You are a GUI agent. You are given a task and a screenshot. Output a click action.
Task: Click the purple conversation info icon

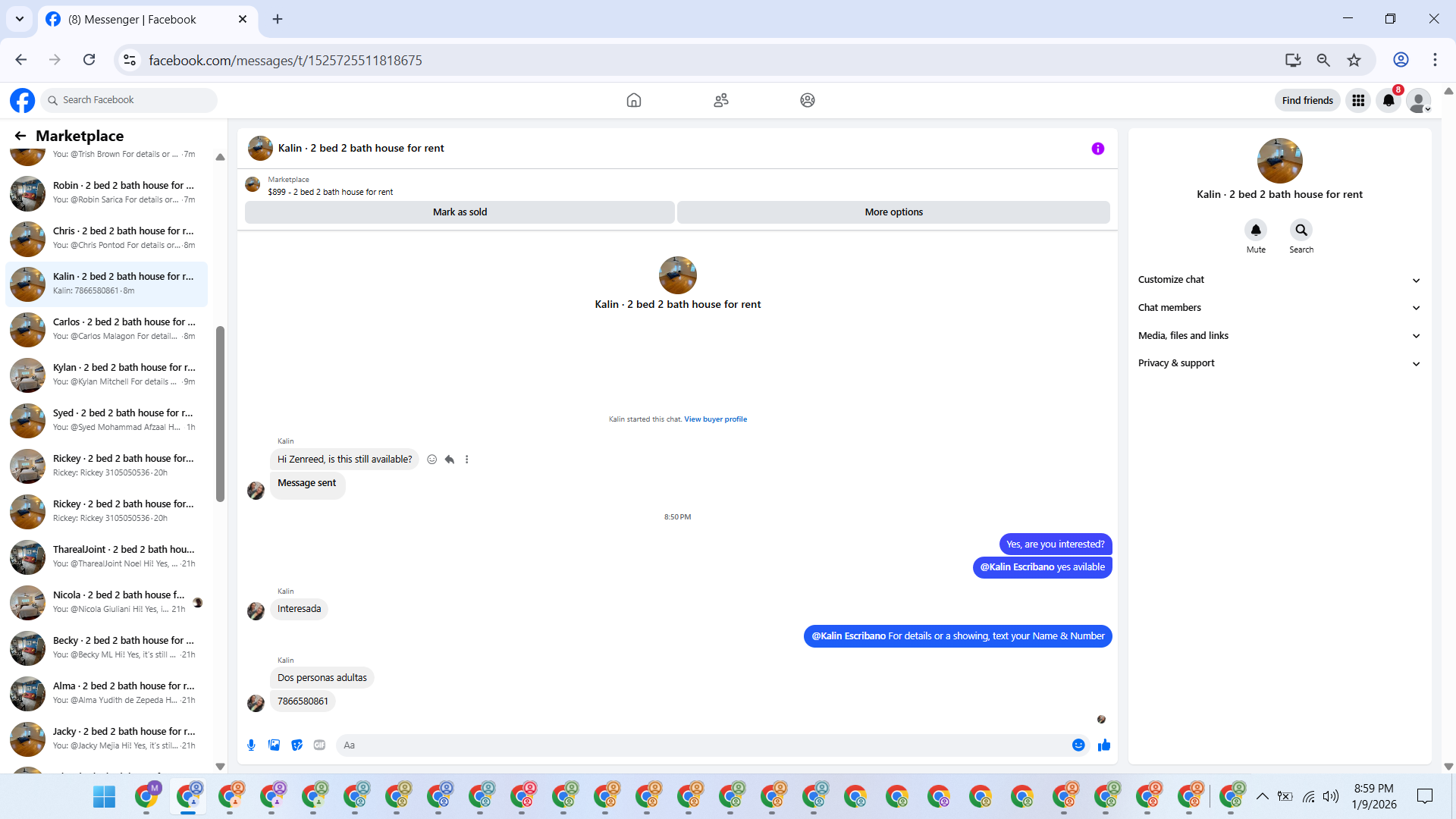[x=1097, y=149]
